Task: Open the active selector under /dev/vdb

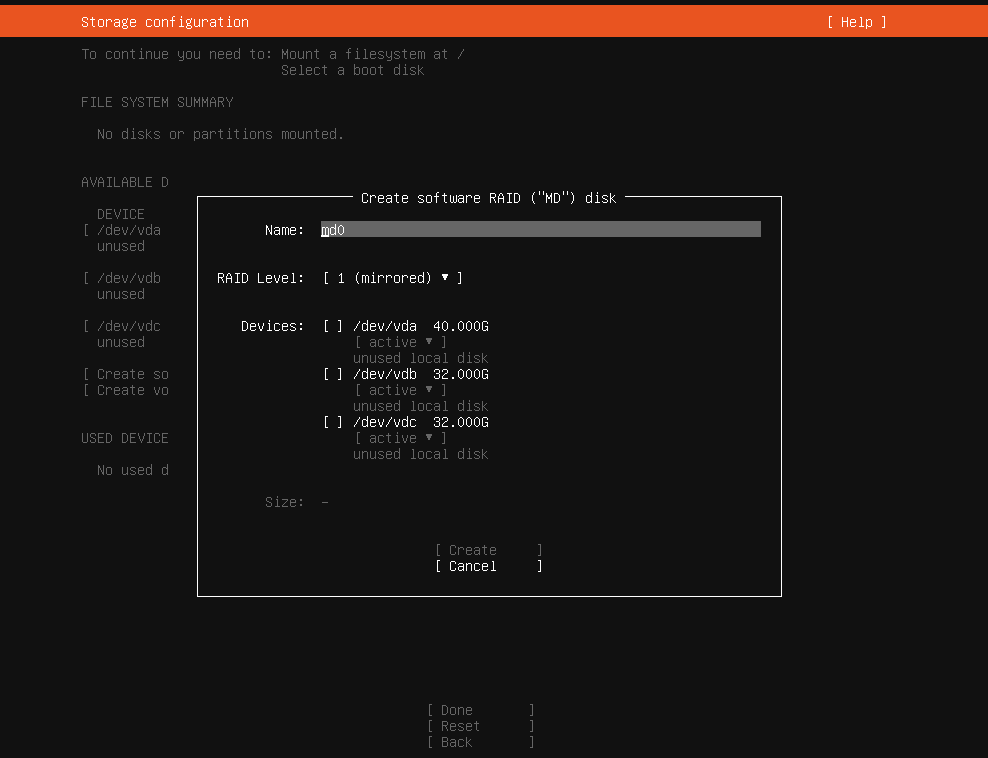Action: [400, 390]
